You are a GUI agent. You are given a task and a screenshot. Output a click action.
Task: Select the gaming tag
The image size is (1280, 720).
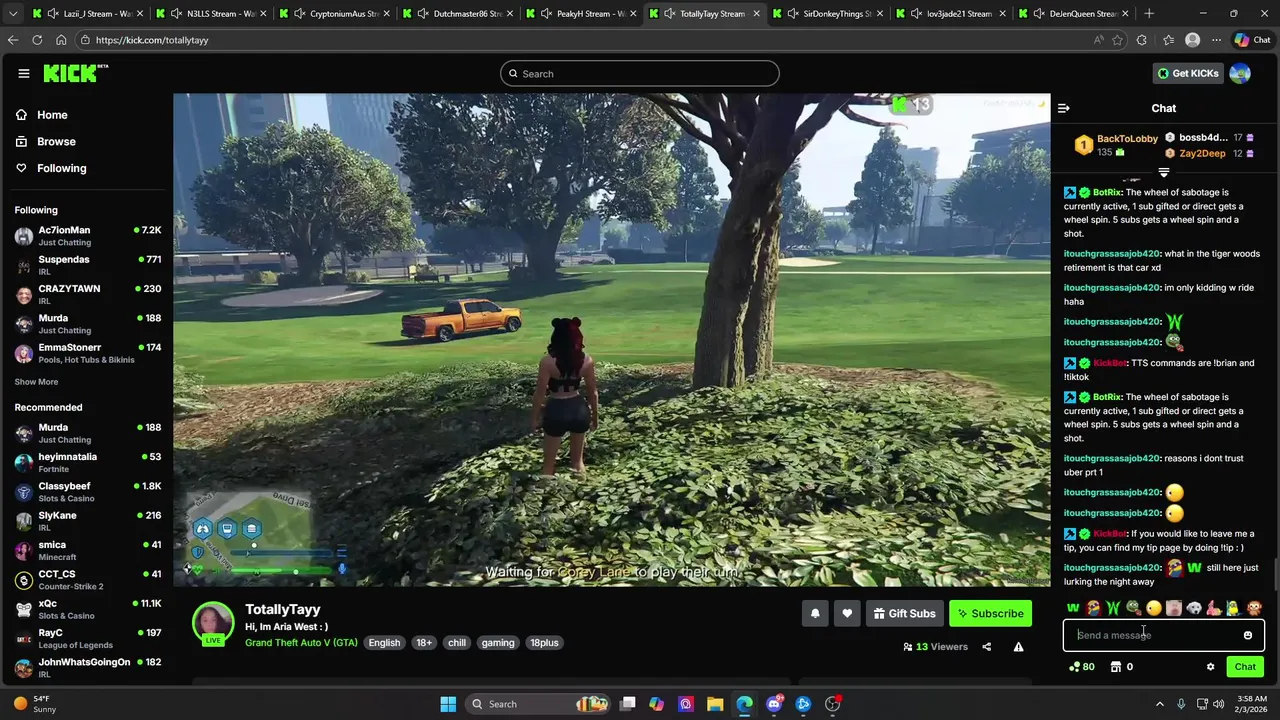pyautogui.click(x=498, y=643)
